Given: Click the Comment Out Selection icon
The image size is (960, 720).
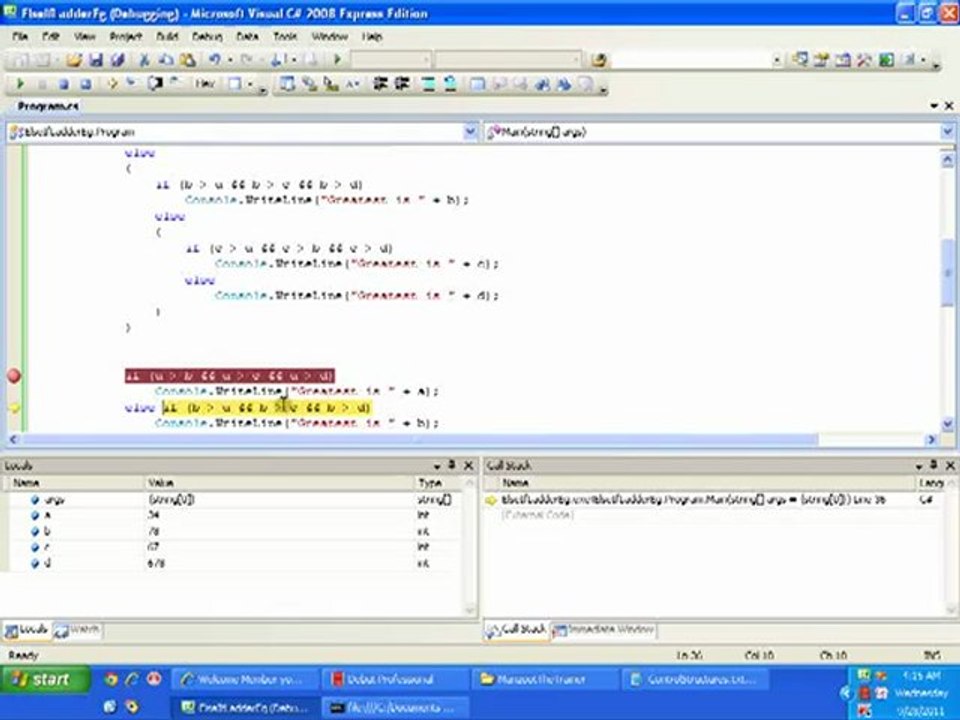Looking at the screenshot, I should coord(428,84).
